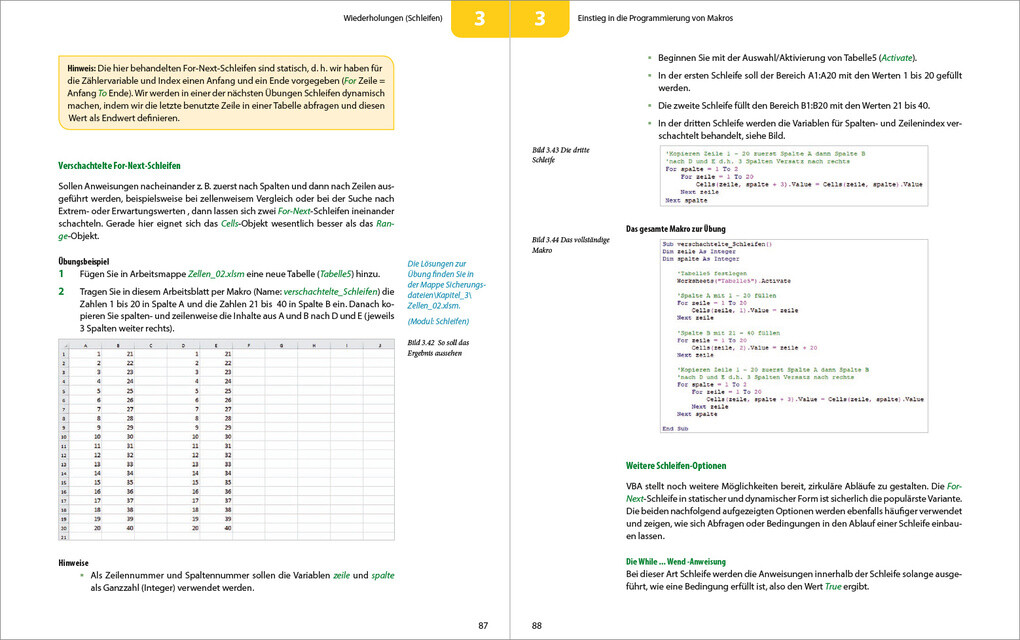Click the caption 'Bild 3.43 Die dritte Schleife'

[561, 155]
